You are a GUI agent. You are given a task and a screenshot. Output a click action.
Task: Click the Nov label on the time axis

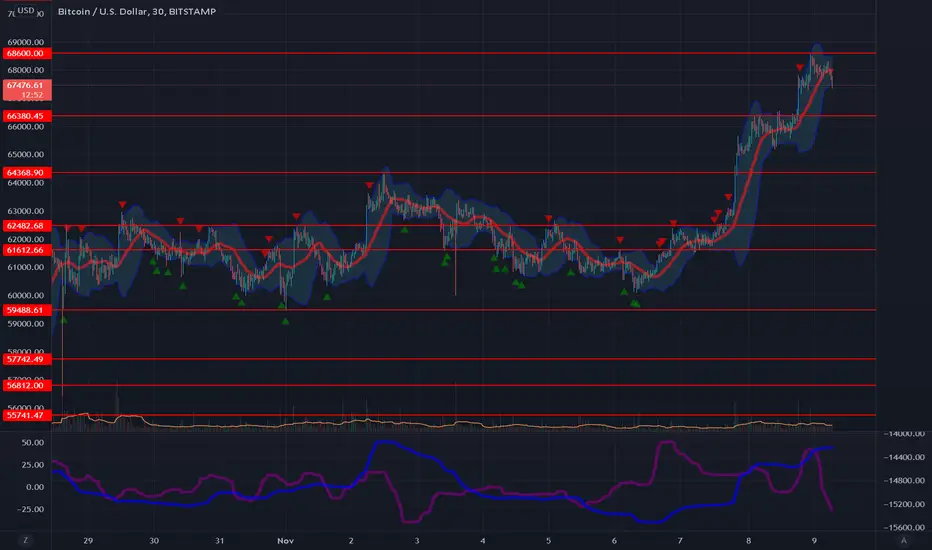point(285,540)
